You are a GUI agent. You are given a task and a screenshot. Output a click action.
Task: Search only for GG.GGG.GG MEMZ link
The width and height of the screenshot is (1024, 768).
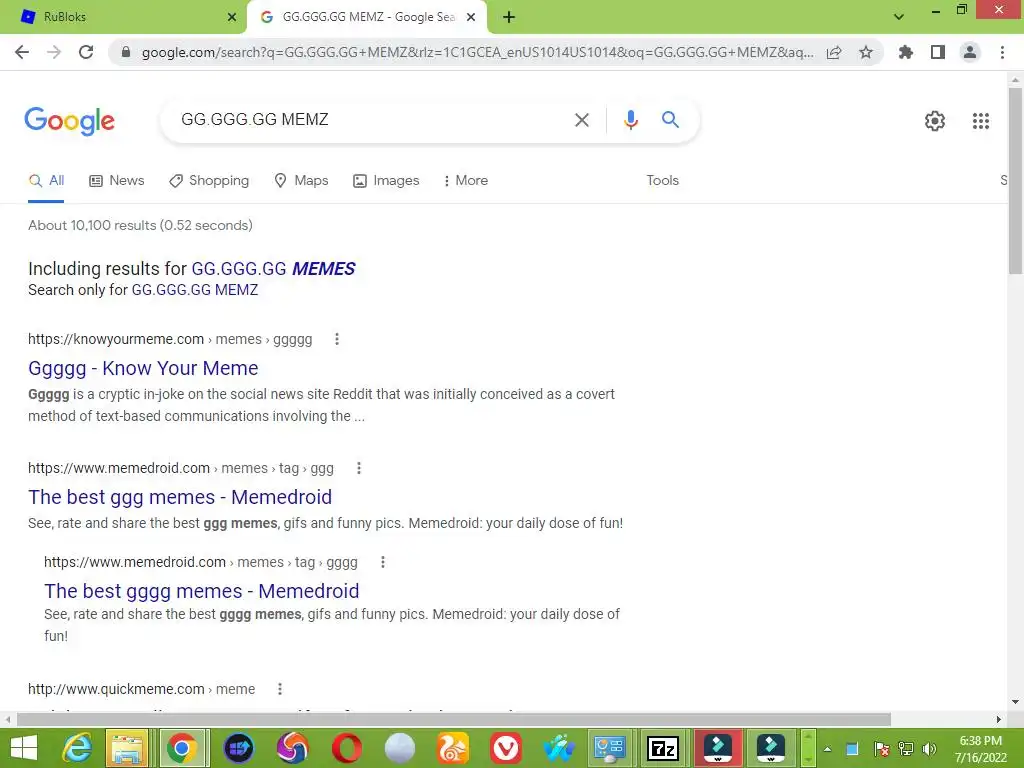195,290
